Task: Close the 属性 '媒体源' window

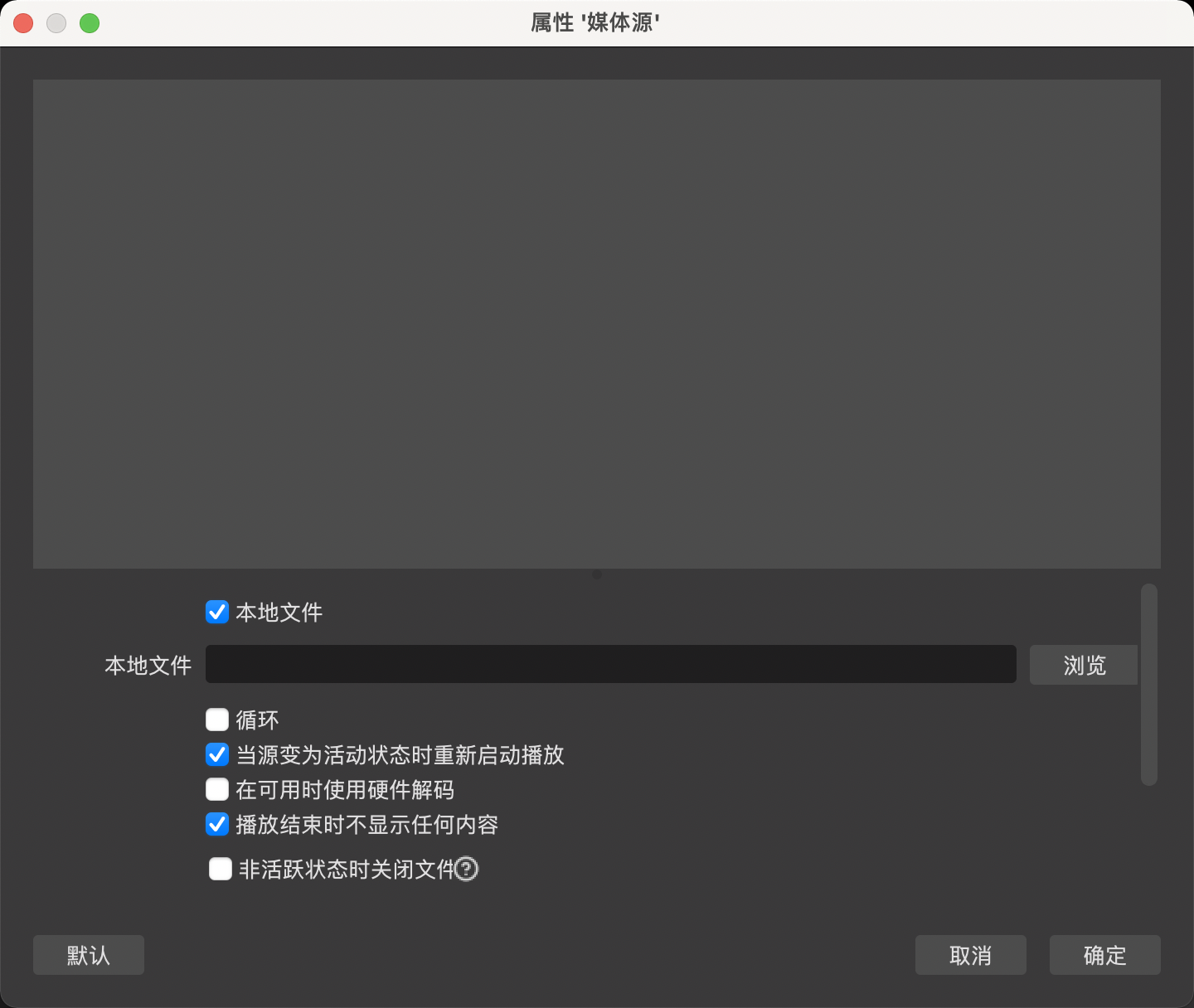Action: (23, 23)
